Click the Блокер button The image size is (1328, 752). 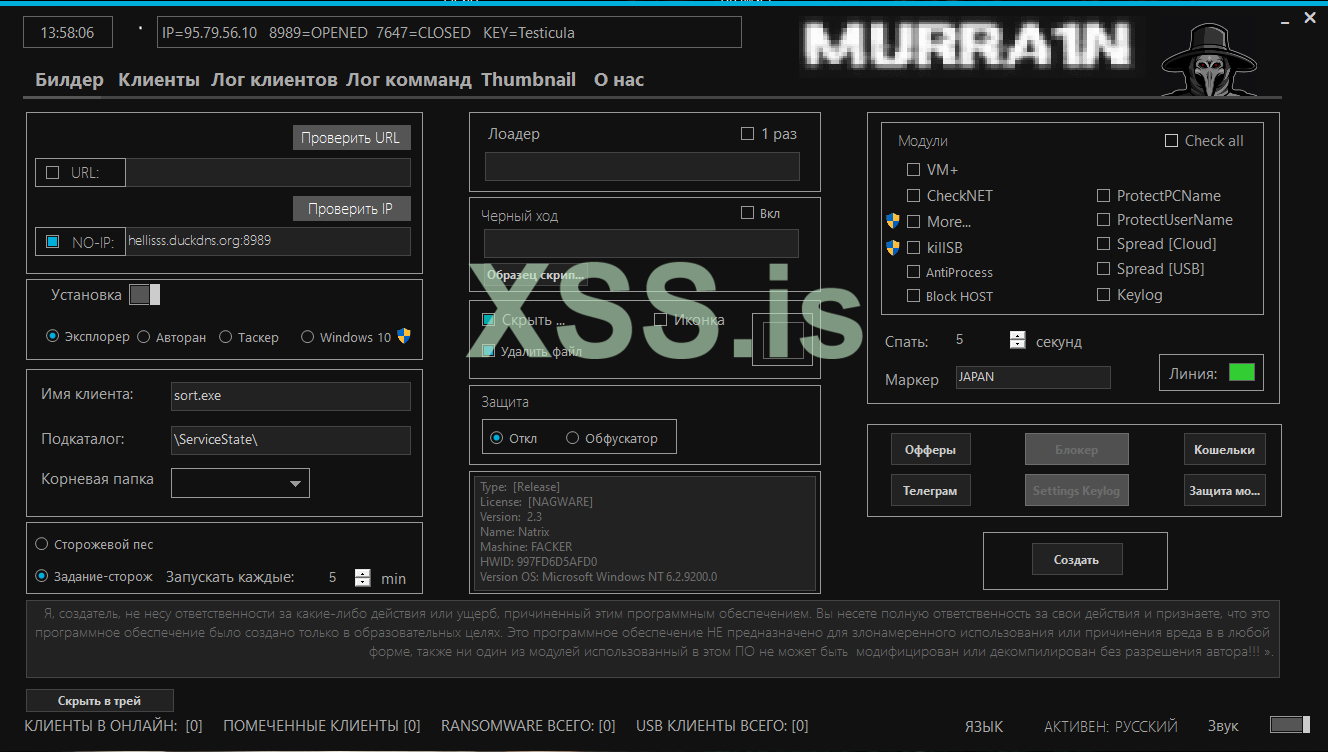(x=1076, y=450)
